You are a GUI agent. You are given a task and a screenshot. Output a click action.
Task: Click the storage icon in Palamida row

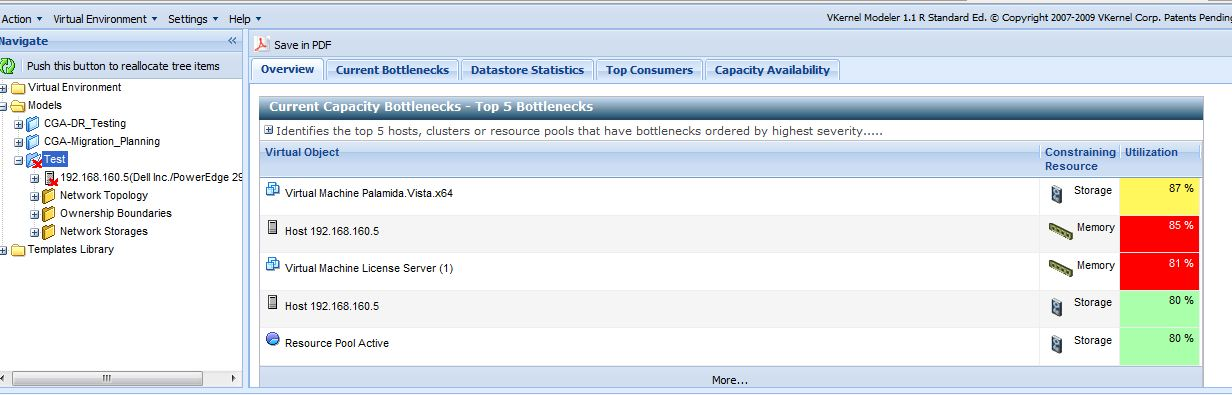coord(1057,194)
